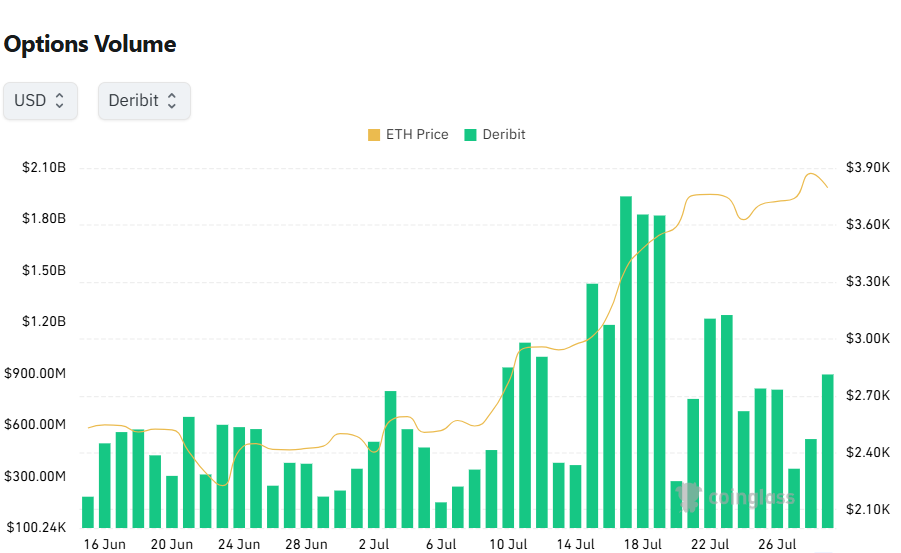Click the 16 Jun date label
The width and height of the screenshot is (901, 553).
click(x=105, y=544)
